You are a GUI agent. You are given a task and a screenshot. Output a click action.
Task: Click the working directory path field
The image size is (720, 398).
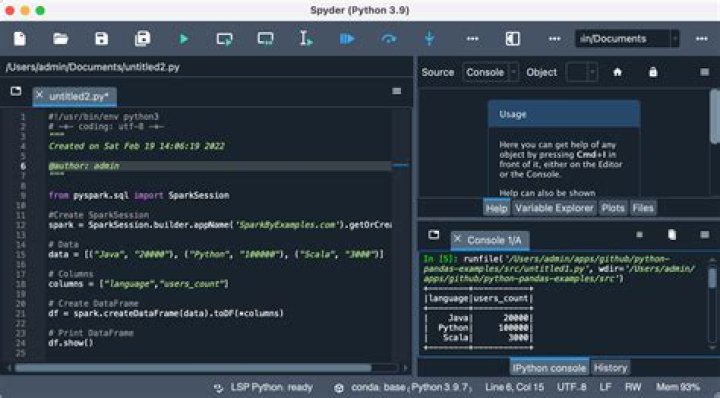click(x=623, y=39)
